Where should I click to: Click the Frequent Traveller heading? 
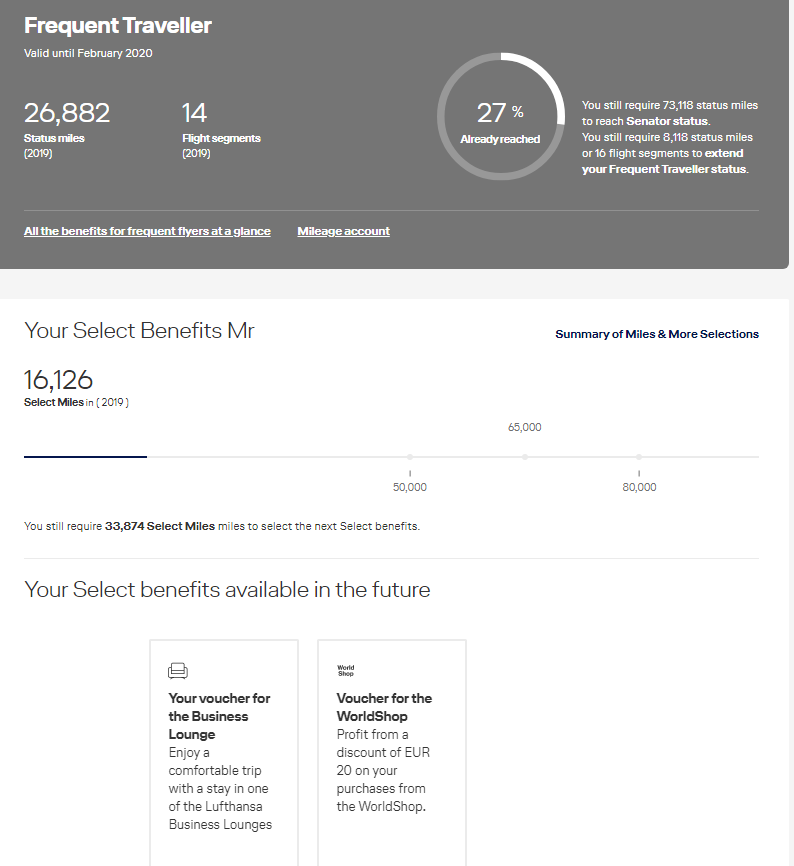(x=118, y=25)
